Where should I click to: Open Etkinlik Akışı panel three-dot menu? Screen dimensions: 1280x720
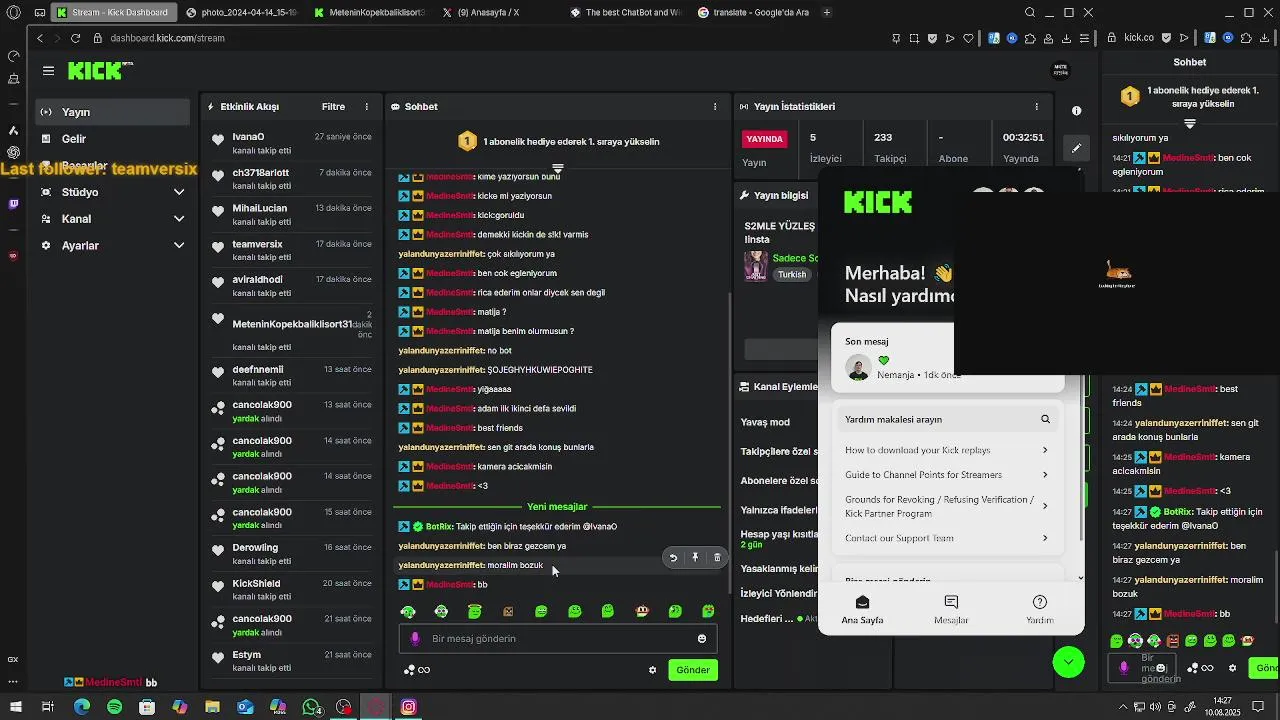click(x=366, y=107)
